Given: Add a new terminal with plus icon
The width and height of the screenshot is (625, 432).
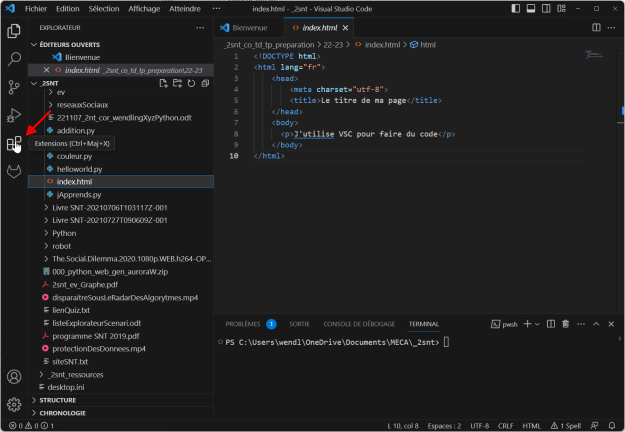Looking at the screenshot, I should tap(527, 324).
